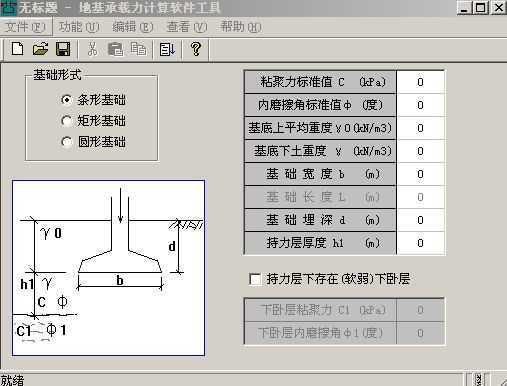
Task: Click the 基底上平均重度 γ0 input field
Action: click(420, 128)
